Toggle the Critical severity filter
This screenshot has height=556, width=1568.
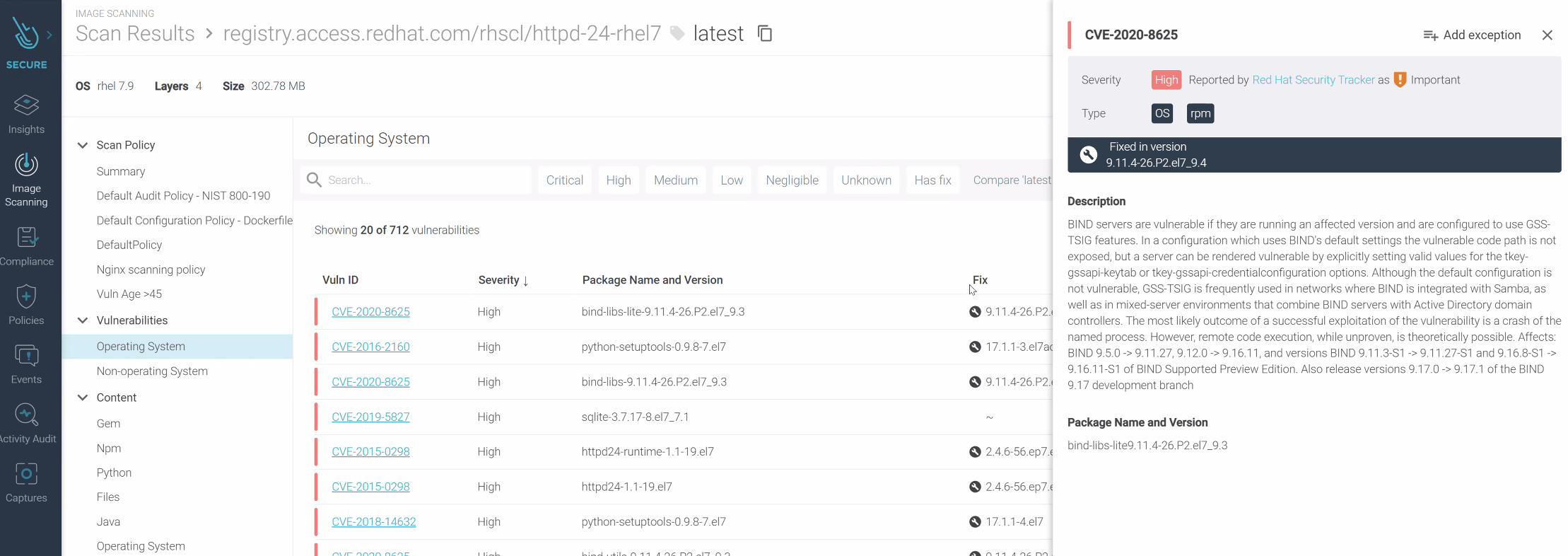(x=565, y=180)
